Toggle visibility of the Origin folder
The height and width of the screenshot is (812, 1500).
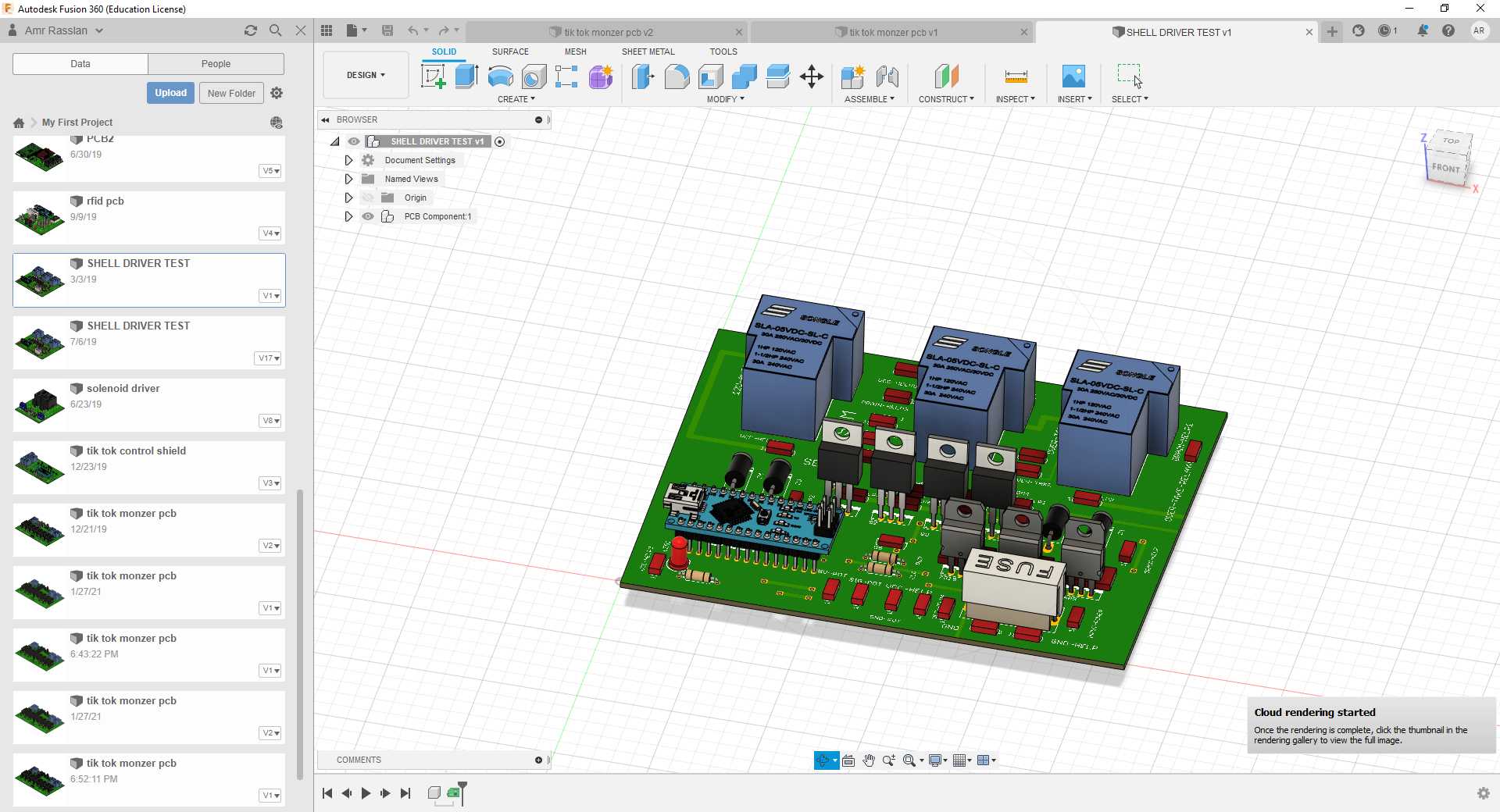pyautogui.click(x=368, y=198)
